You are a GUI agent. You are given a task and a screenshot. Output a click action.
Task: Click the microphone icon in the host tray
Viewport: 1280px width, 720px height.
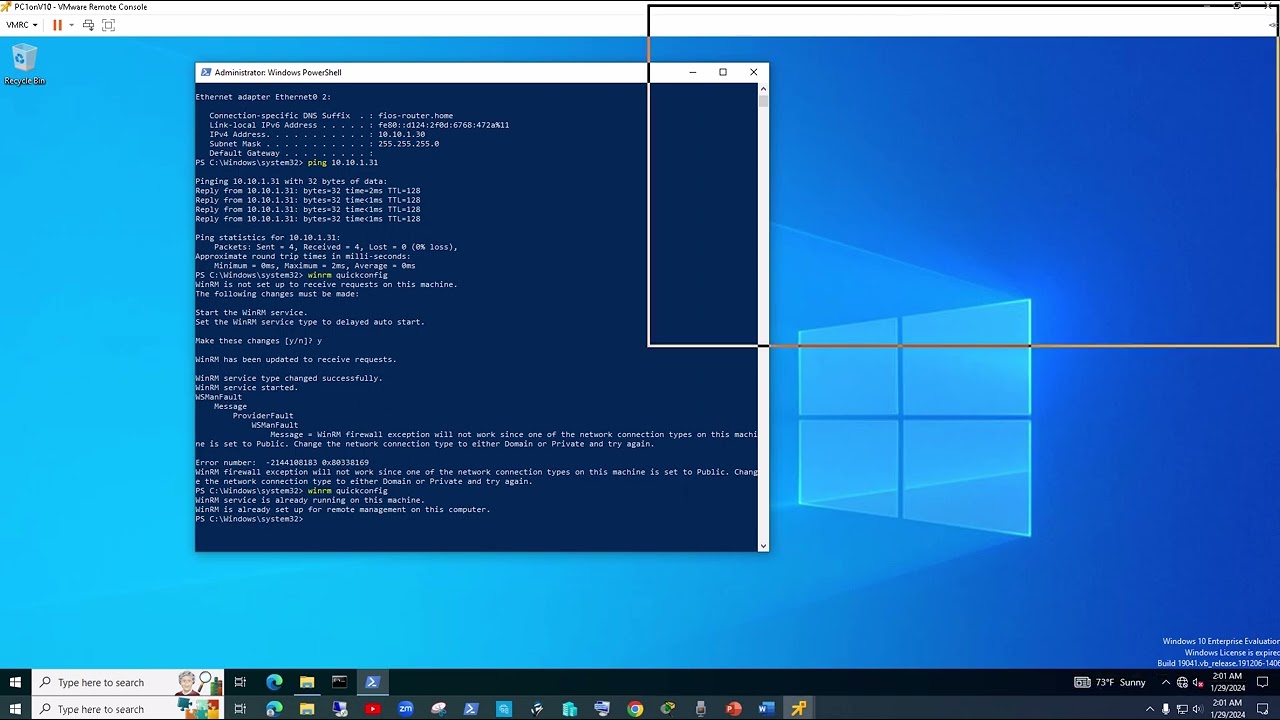click(x=1166, y=709)
